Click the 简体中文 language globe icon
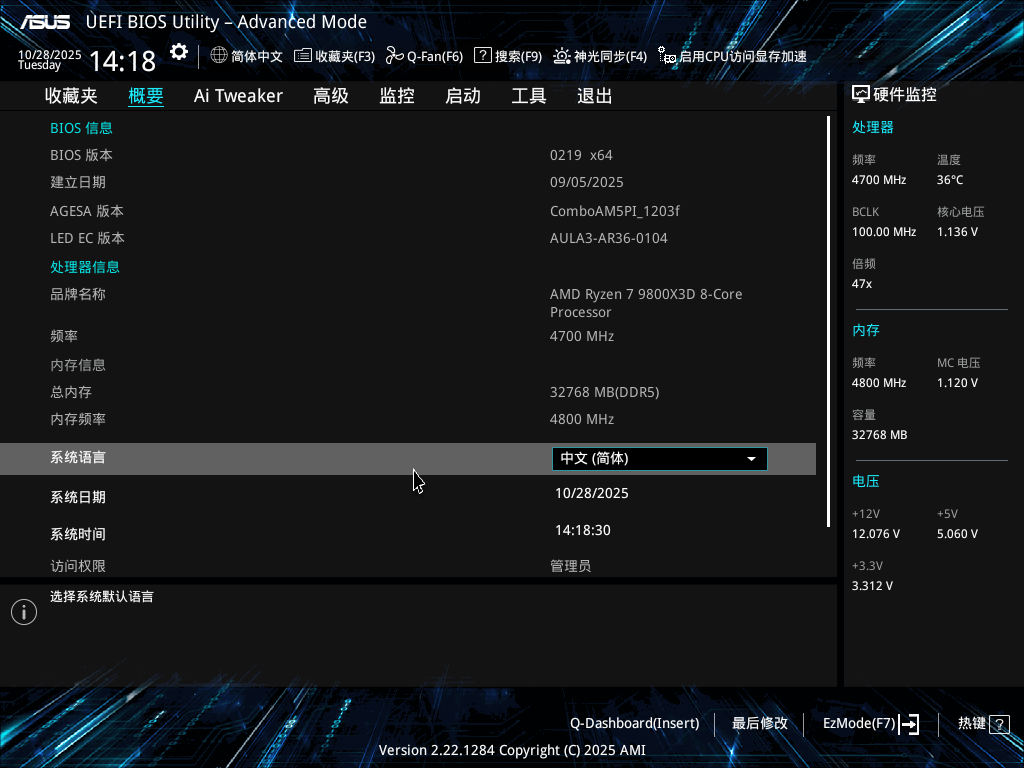Image resolution: width=1024 pixels, height=768 pixels. (x=219, y=56)
